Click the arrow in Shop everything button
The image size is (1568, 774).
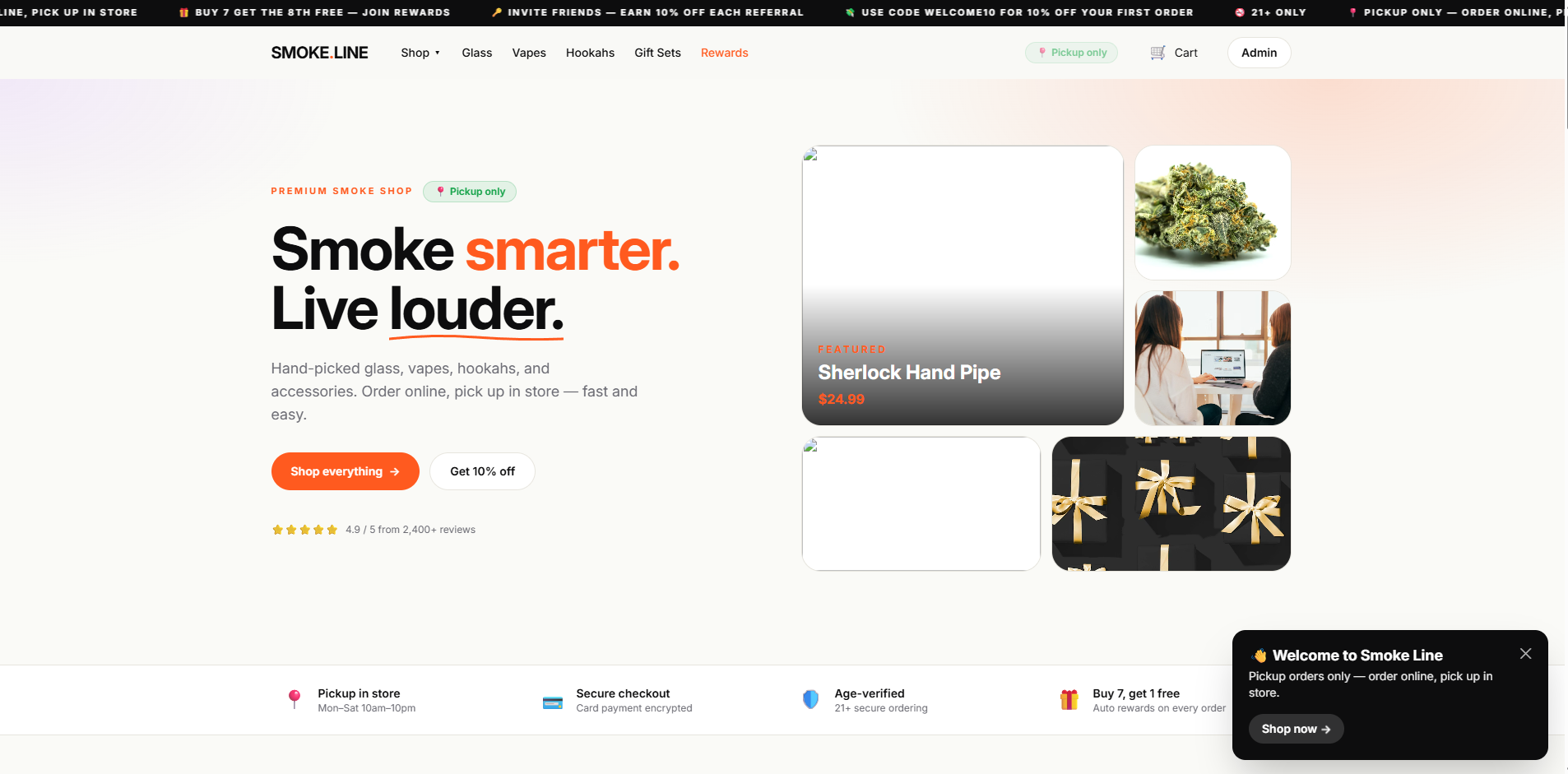pyautogui.click(x=395, y=471)
